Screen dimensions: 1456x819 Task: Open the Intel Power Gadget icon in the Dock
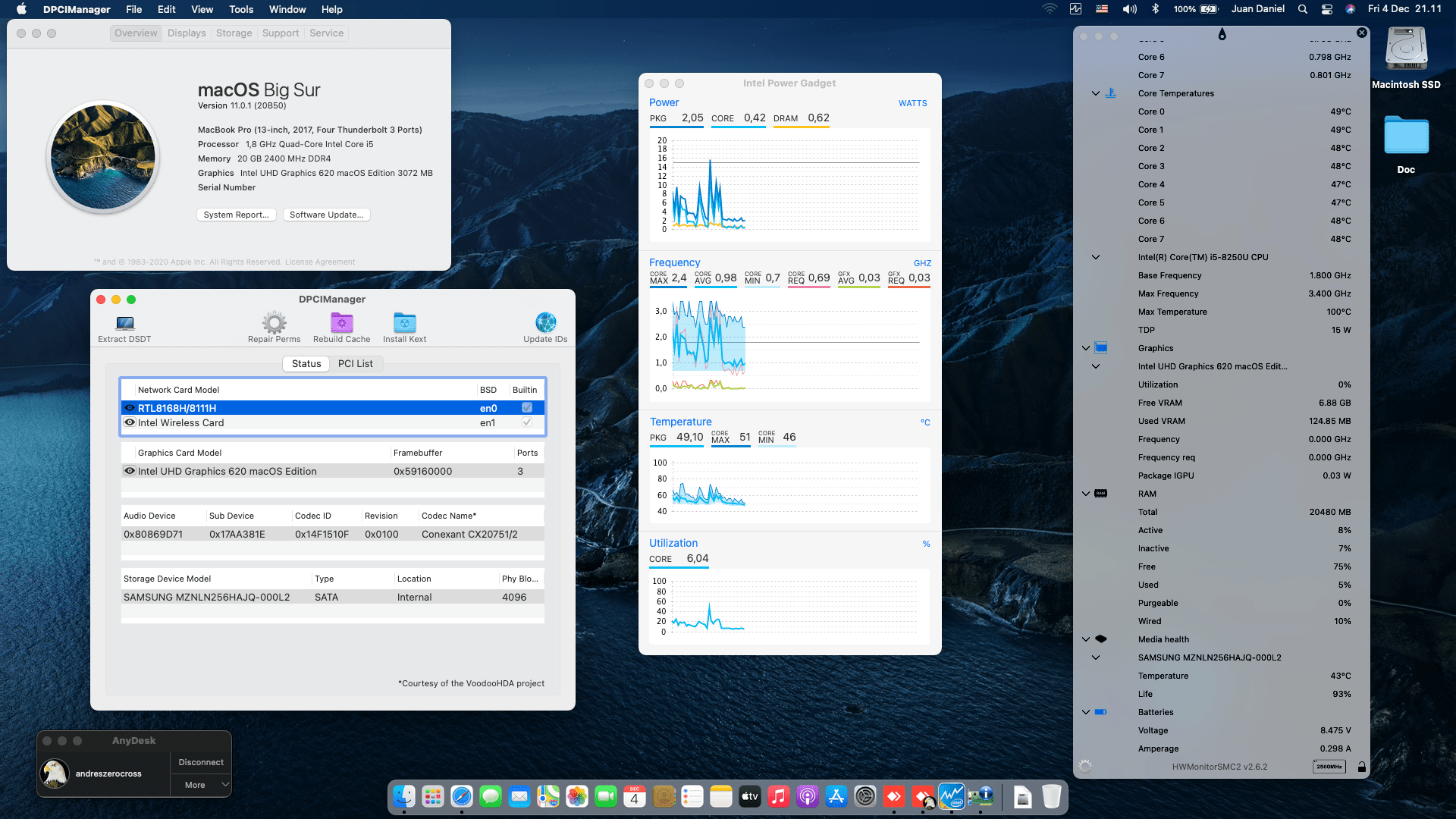pos(951,797)
